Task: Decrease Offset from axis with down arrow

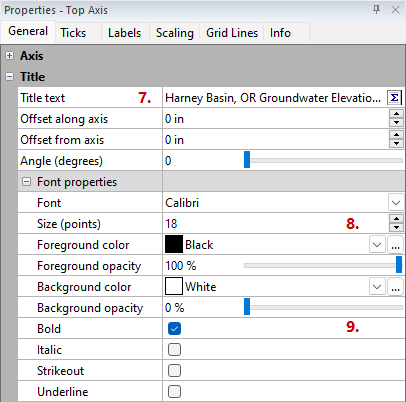Action: tap(396, 143)
